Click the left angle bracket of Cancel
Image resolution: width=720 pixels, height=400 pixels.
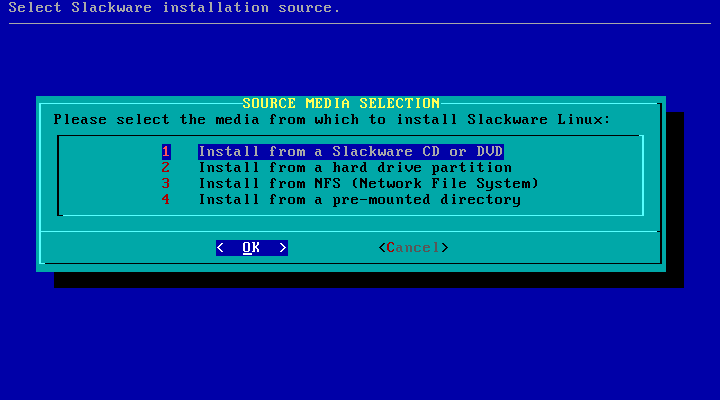pyautogui.click(x=382, y=247)
